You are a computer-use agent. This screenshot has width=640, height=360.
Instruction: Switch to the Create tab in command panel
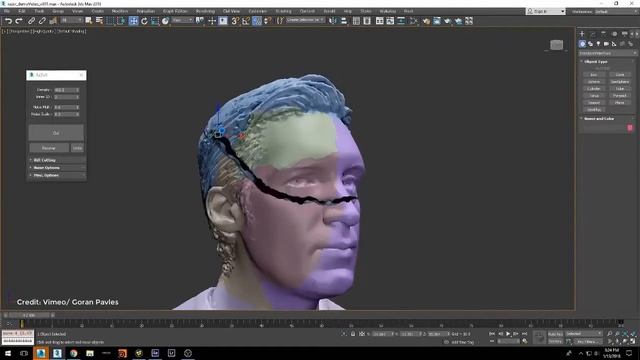click(582, 34)
